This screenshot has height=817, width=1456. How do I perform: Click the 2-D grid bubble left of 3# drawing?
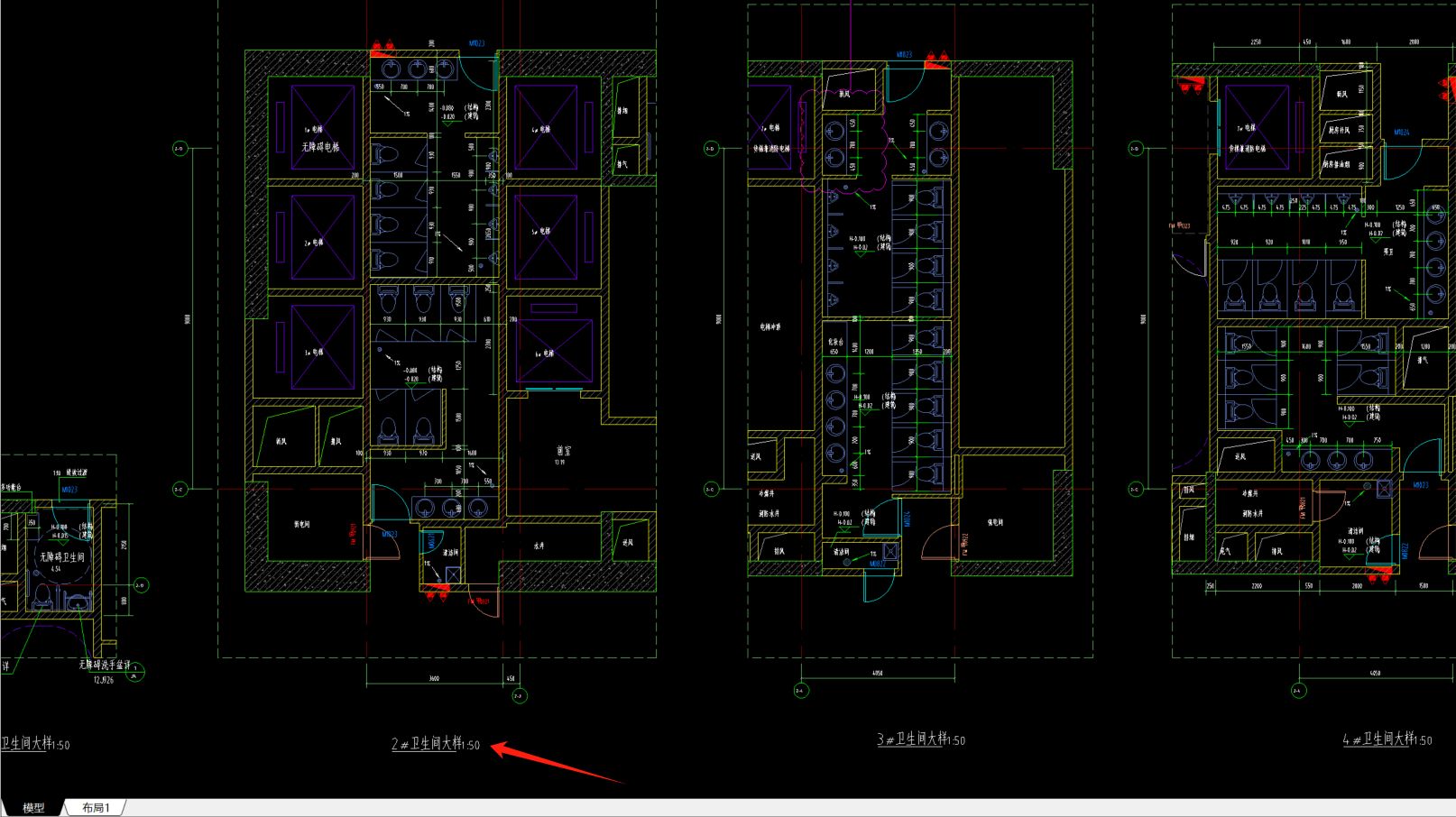click(711, 149)
